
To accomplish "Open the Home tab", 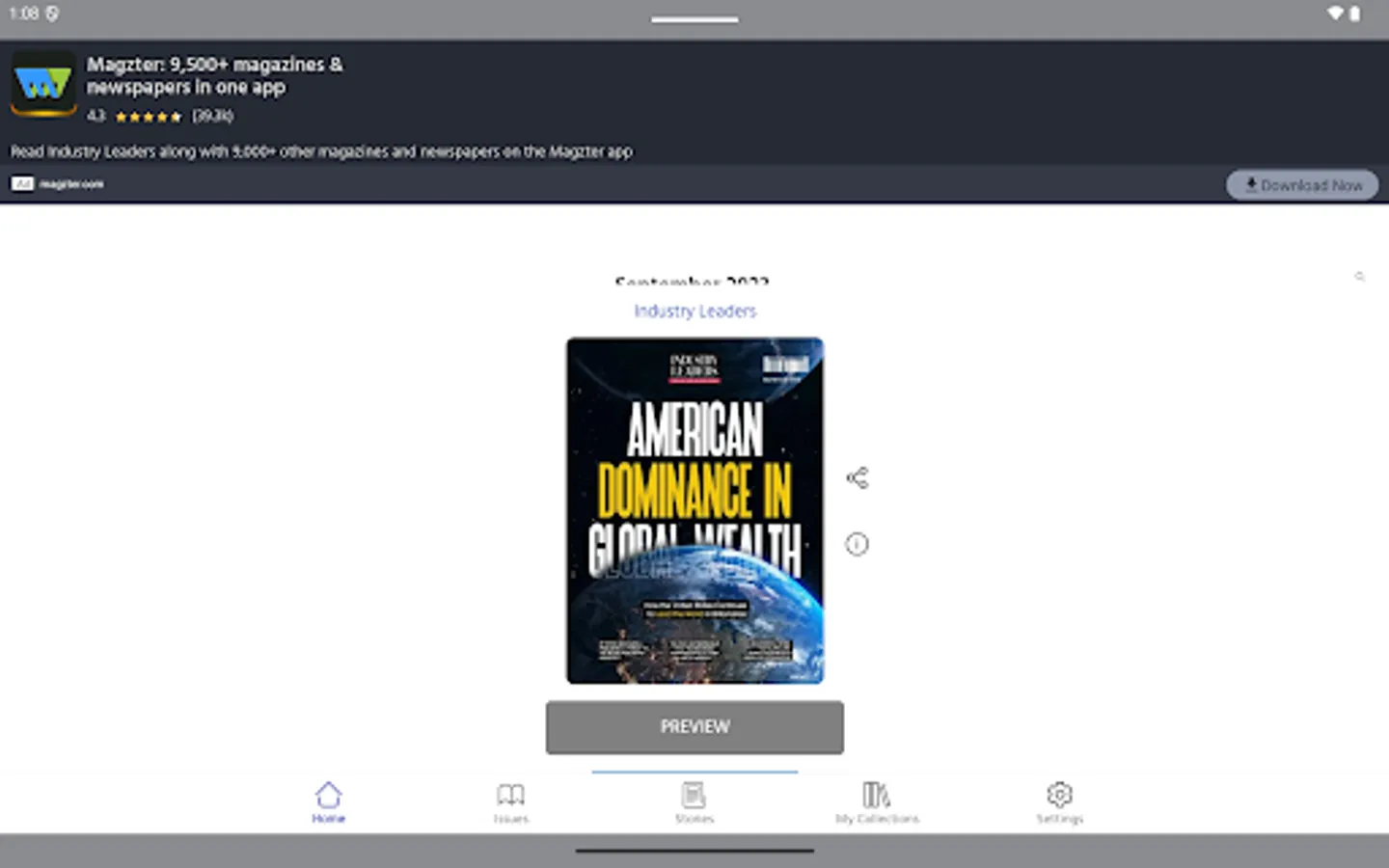I will coord(328,802).
